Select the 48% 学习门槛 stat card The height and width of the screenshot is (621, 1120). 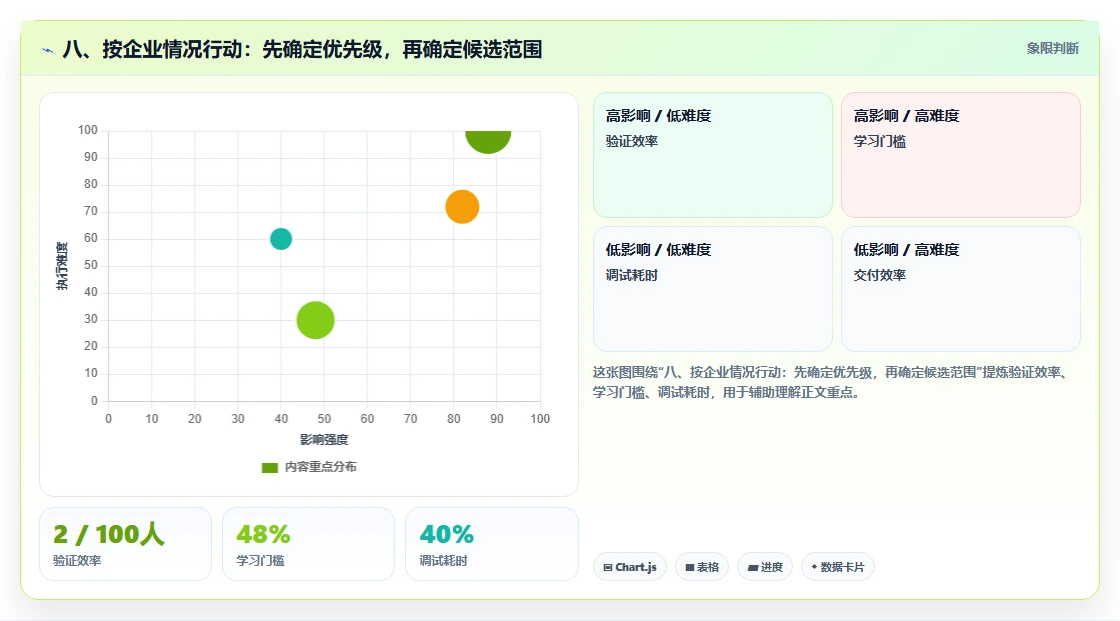tap(309, 544)
